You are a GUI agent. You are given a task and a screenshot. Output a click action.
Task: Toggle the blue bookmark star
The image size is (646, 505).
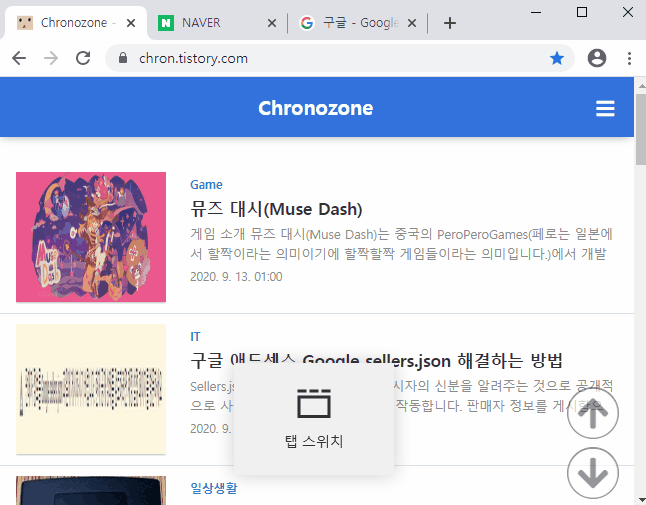[557, 58]
